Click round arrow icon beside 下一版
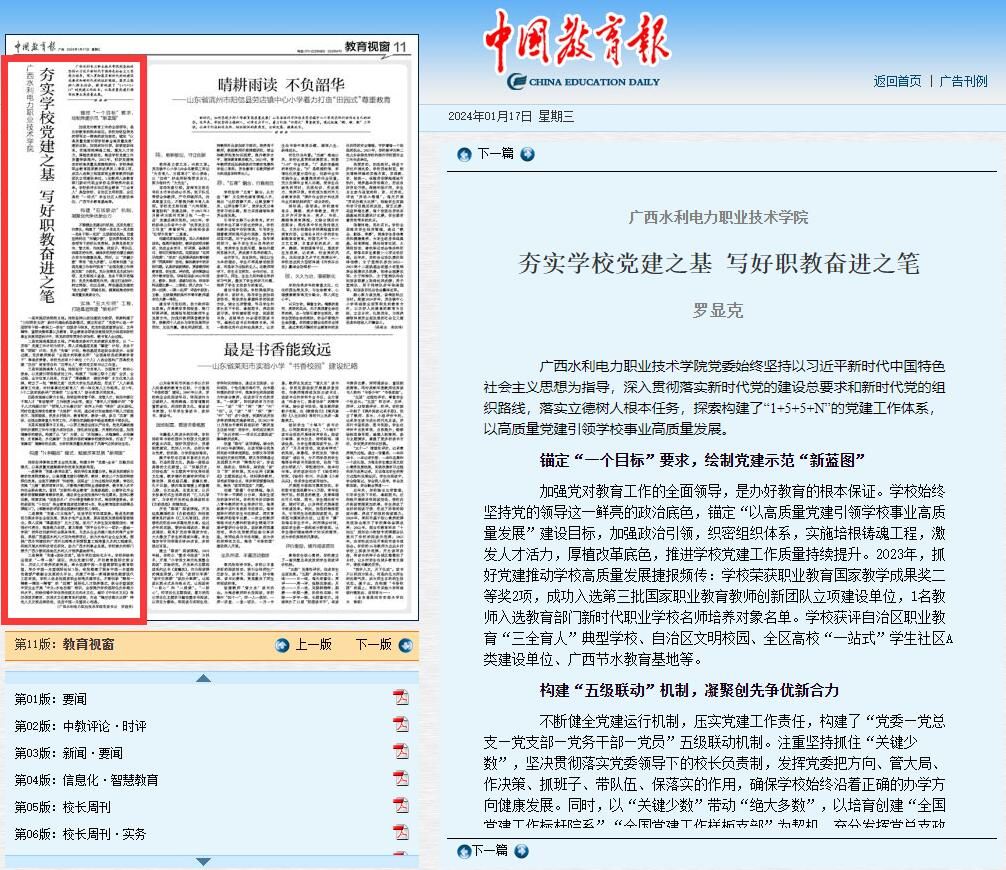Image resolution: width=1006 pixels, height=870 pixels. [405, 645]
